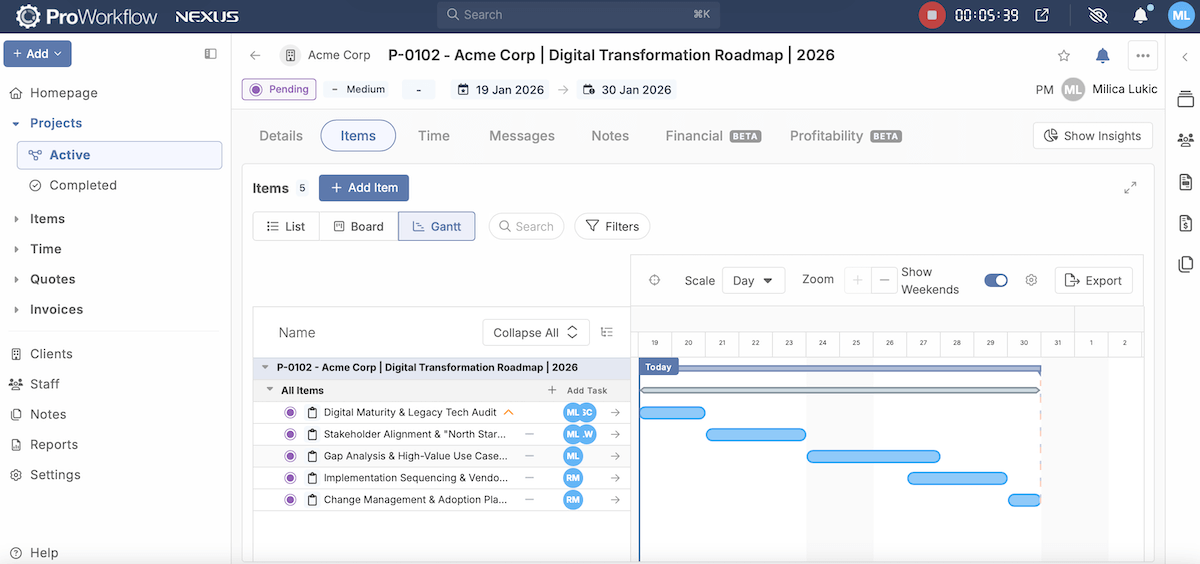Image resolution: width=1200 pixels, height=564 pixels.
Task: Change the Medium priority selector
Action: pos(359,89)
